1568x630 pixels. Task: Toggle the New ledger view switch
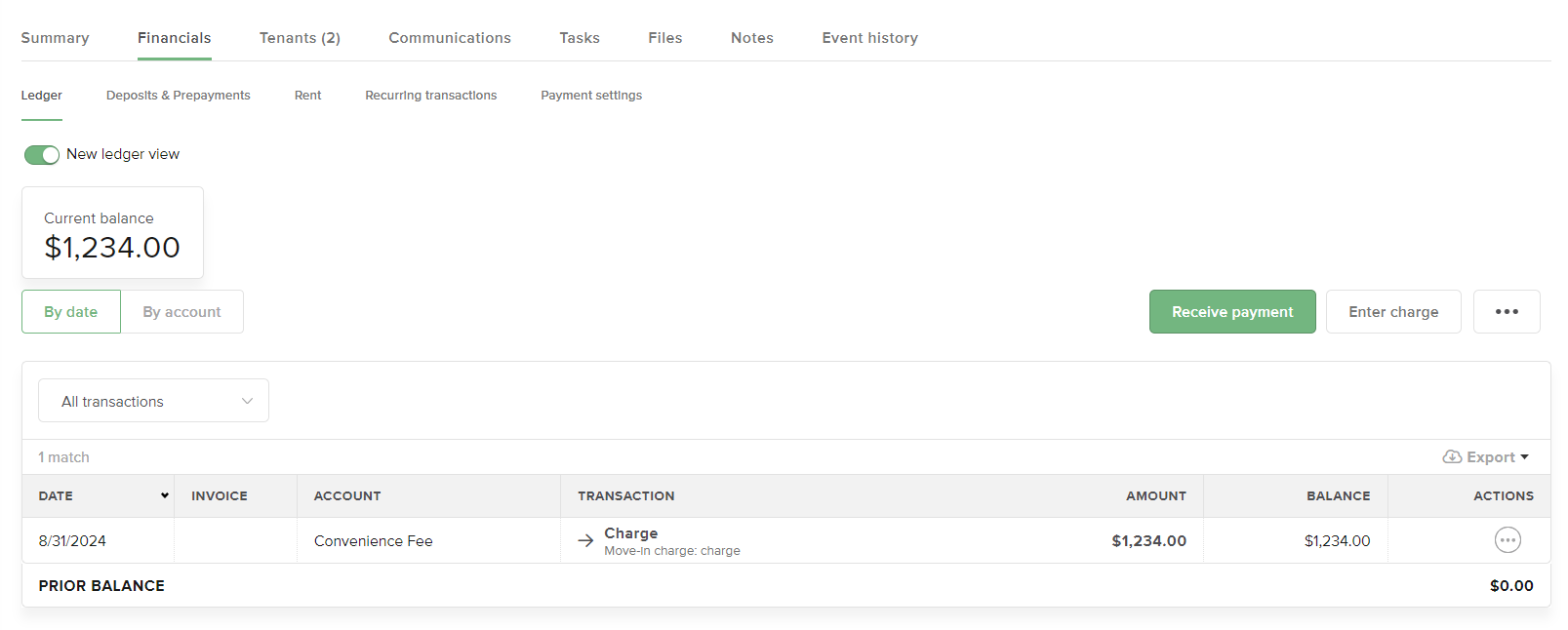42,155
